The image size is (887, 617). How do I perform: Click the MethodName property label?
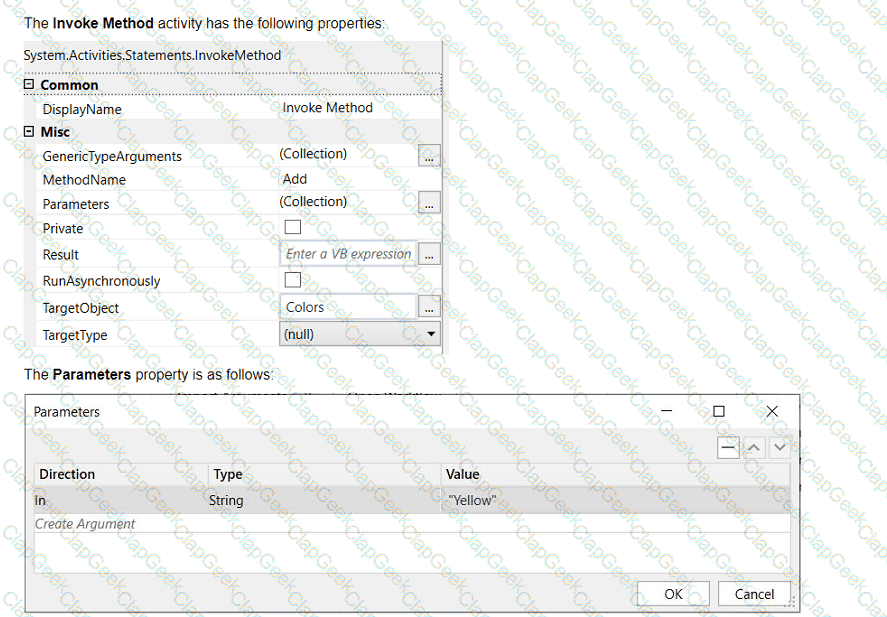84,180
